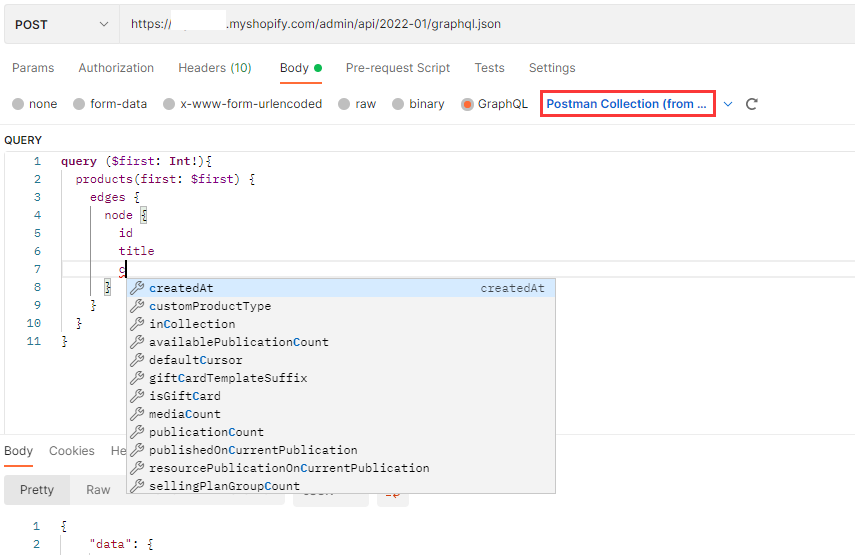Switch to the Authorization tab

[x=116, y=68]
